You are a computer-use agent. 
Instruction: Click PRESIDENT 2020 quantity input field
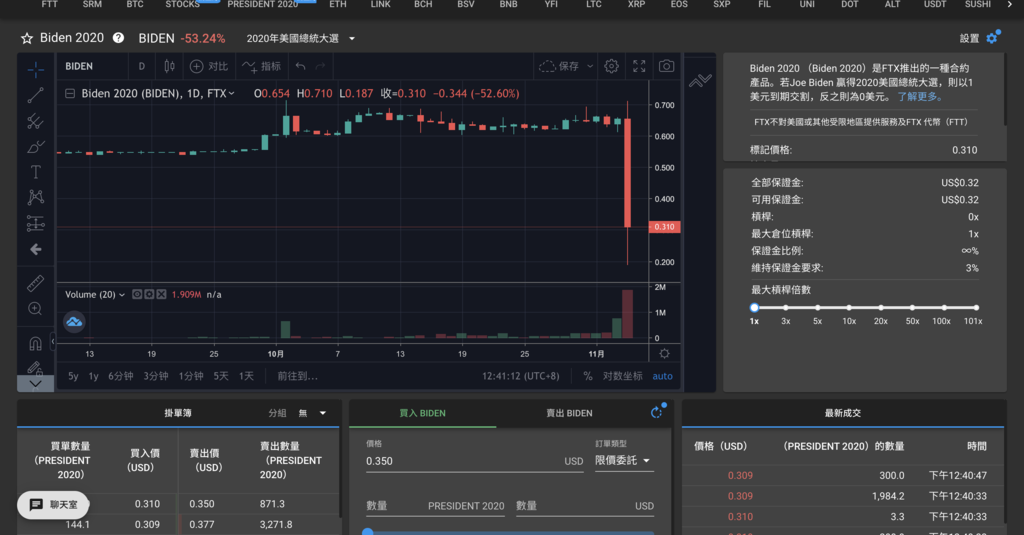(x=436, y=506)
